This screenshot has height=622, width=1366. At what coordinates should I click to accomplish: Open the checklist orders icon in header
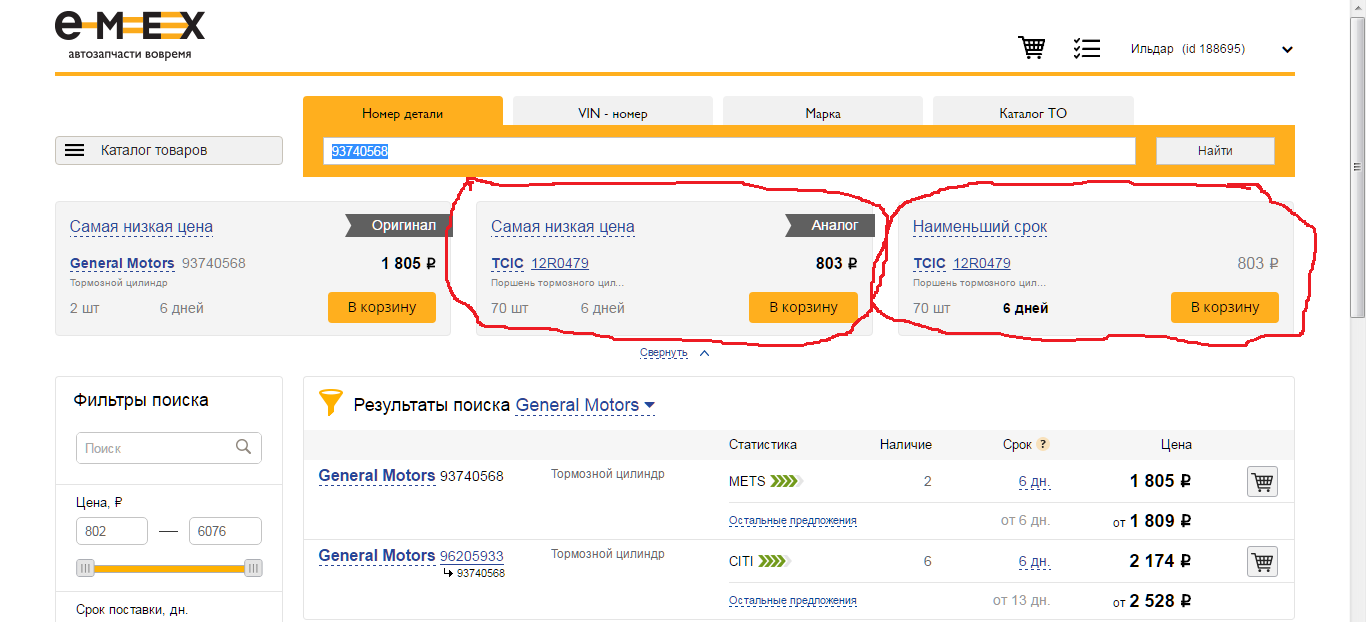point(1086,48)
